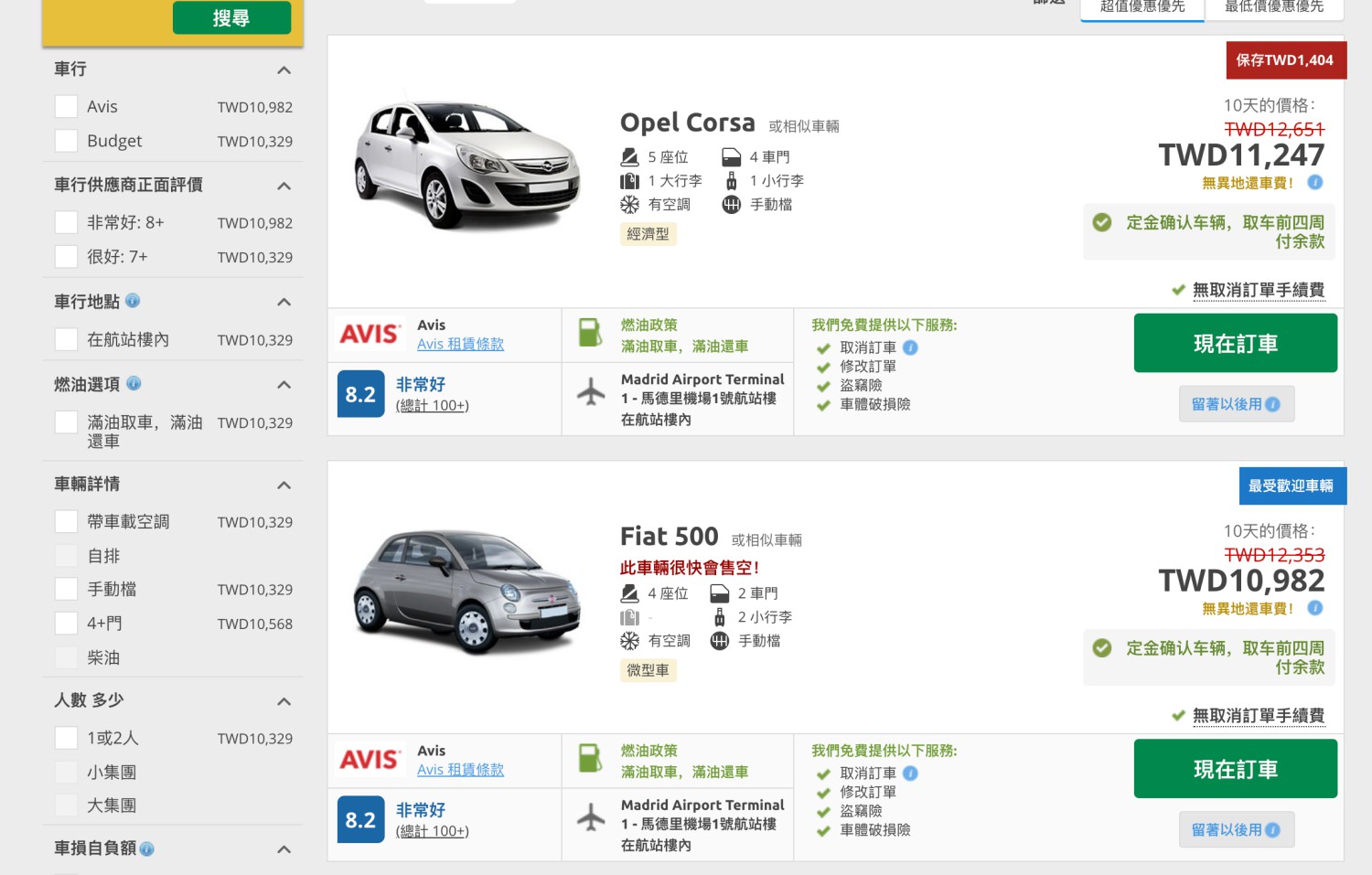
Task: Check the Budget supplier filter
Action: point(66,140)
